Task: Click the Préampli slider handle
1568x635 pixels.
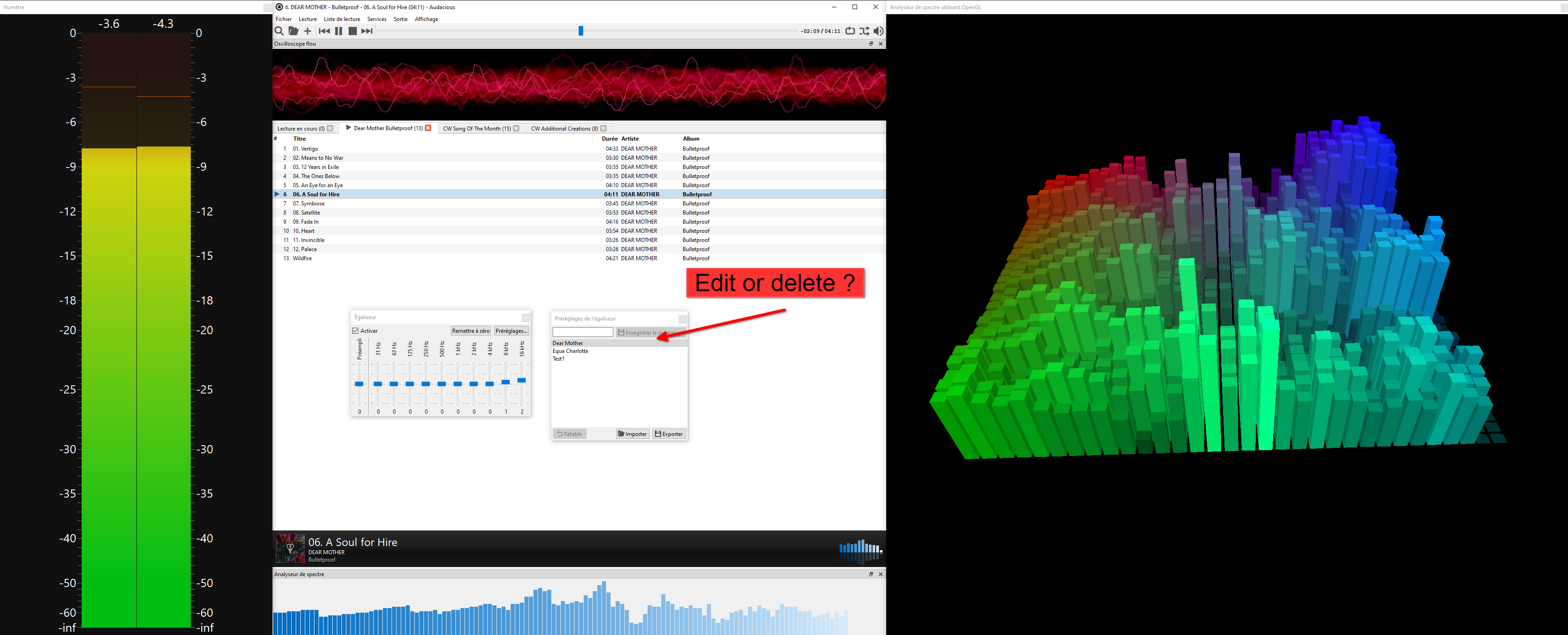Action: [x=359, y=383]
